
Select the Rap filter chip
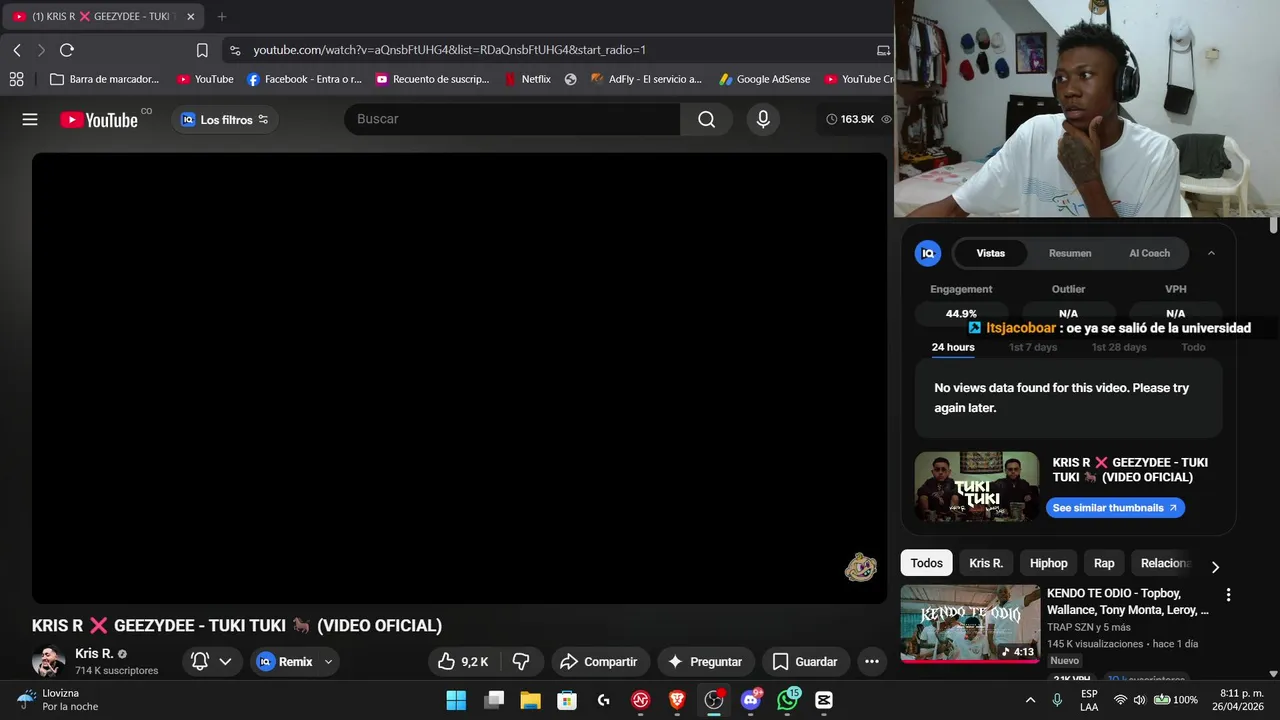1104,563
